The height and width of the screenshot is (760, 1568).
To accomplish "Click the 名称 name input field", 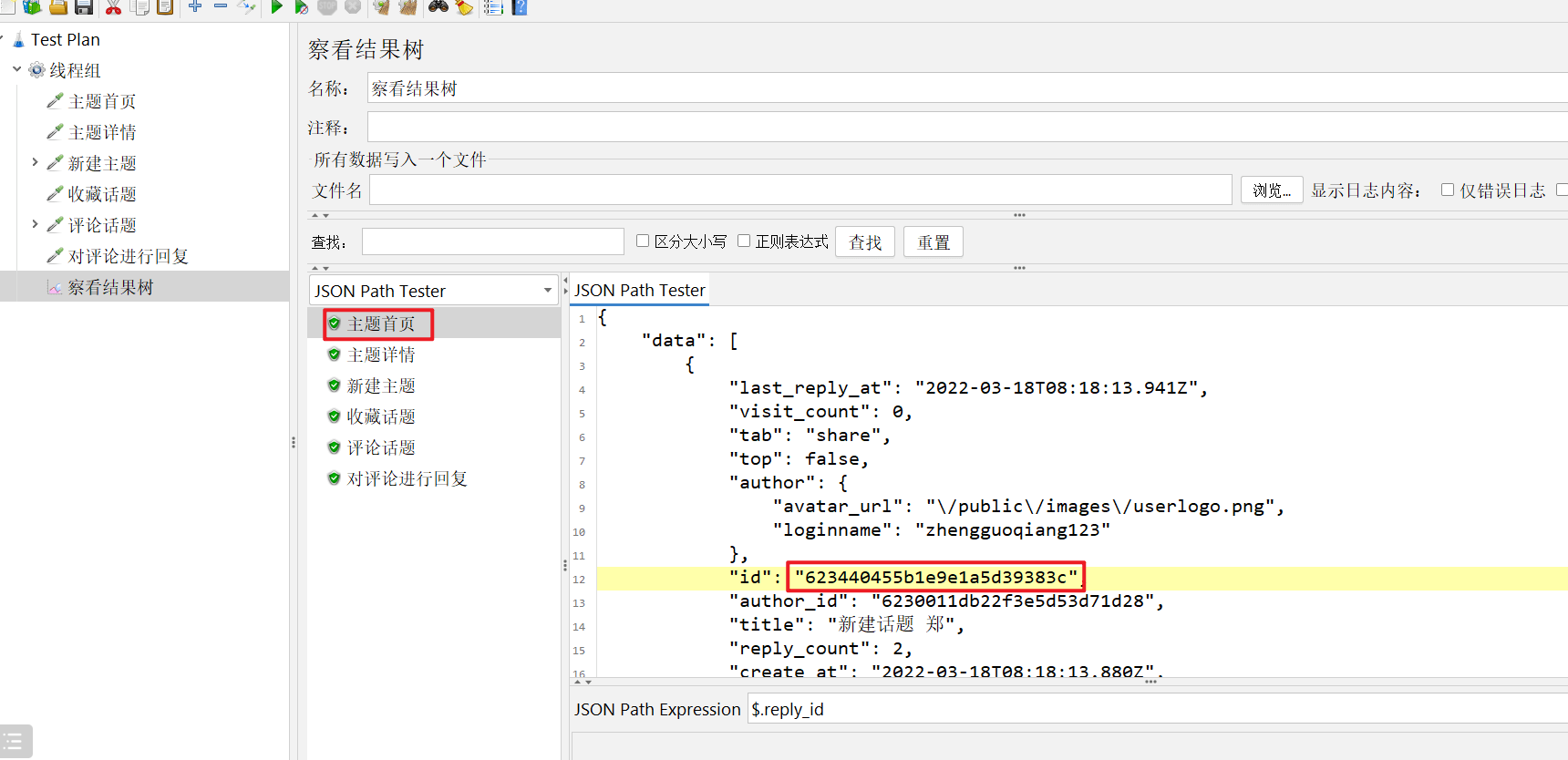I will click(967, 88).
